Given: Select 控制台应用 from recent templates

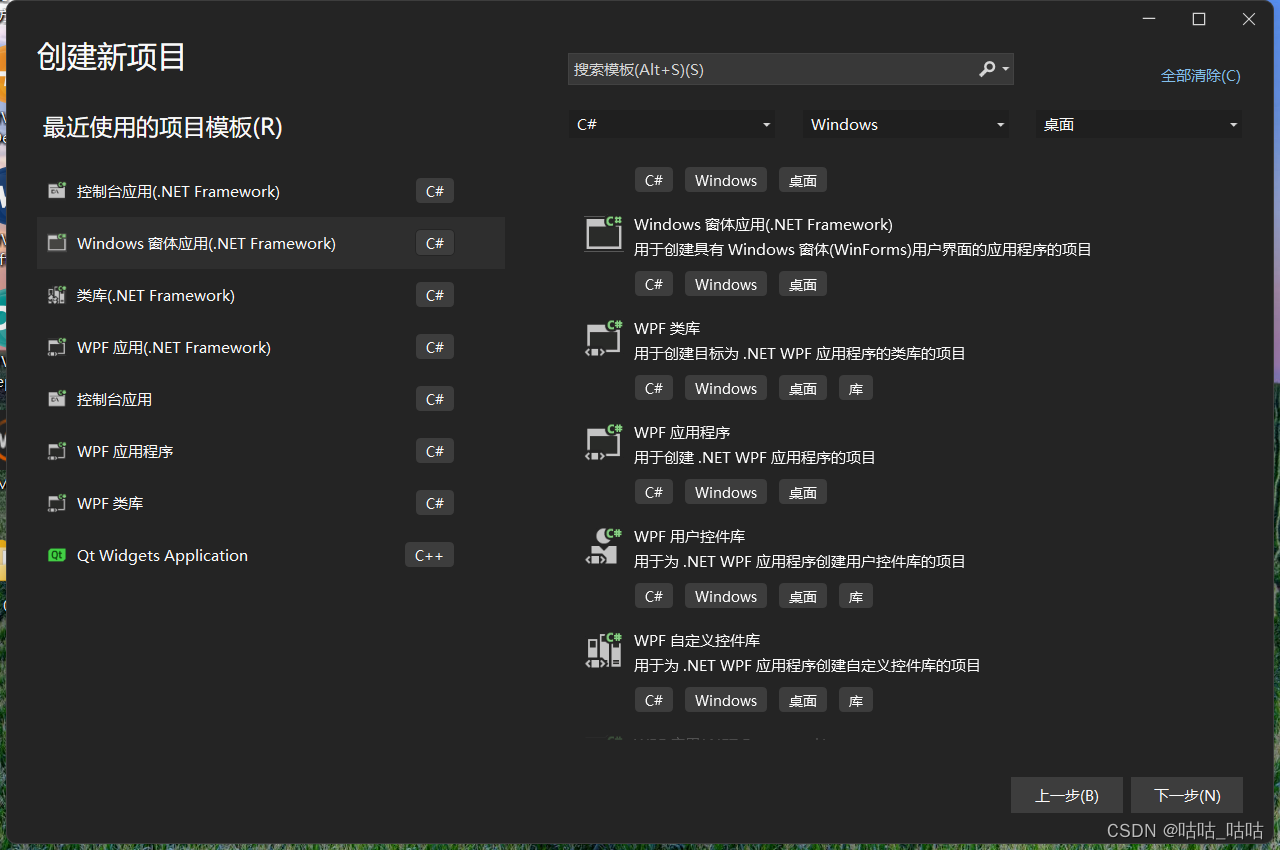Looking at the screenshot, I should click(x=271, y=399).
